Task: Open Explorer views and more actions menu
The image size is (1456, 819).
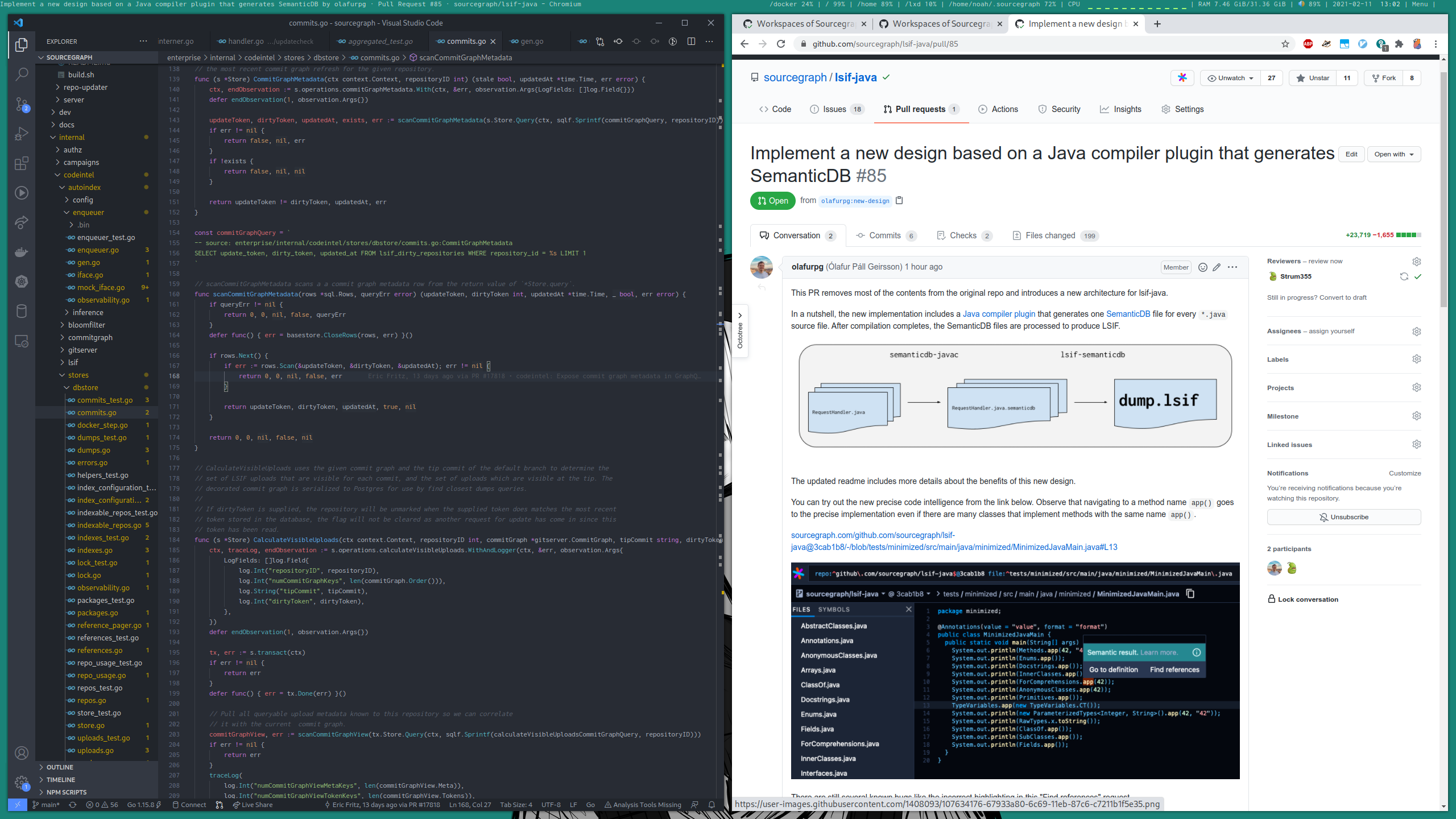Action: (143, 42)
